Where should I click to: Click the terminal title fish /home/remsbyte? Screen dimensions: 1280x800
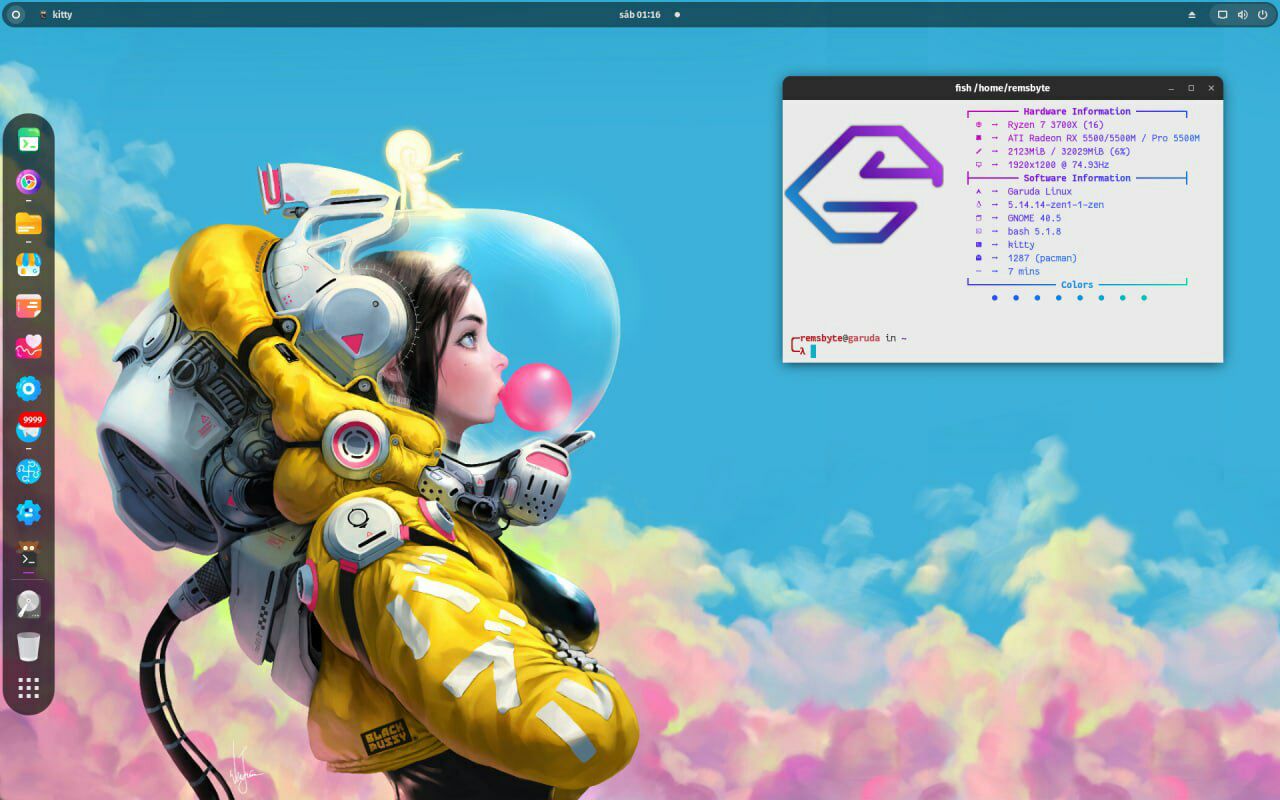point(1002,88)
